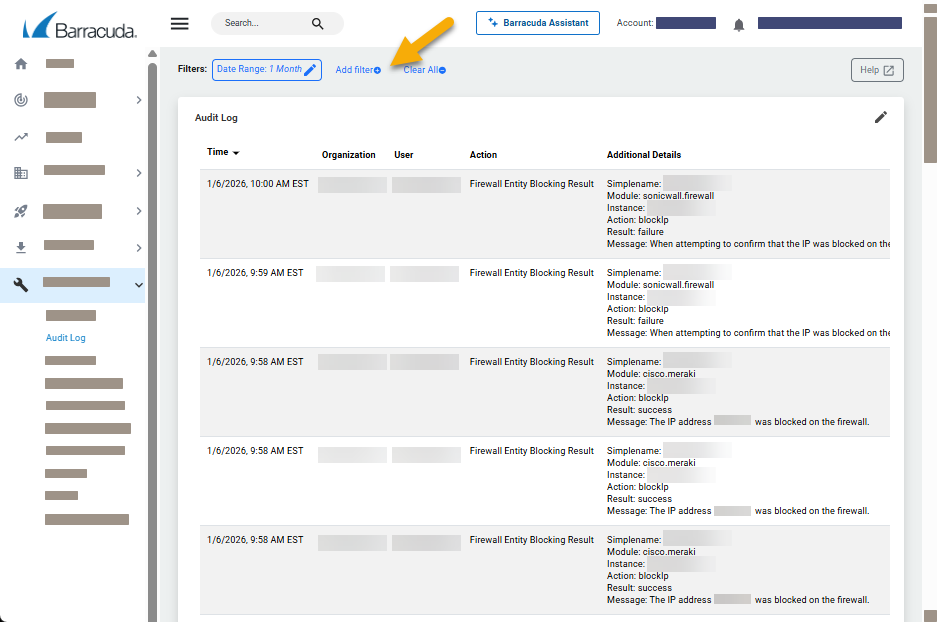Open Audit Log in the sidebar submenu
The width and height of the screenshot is (937, 622).
click(x=66, y=338)
